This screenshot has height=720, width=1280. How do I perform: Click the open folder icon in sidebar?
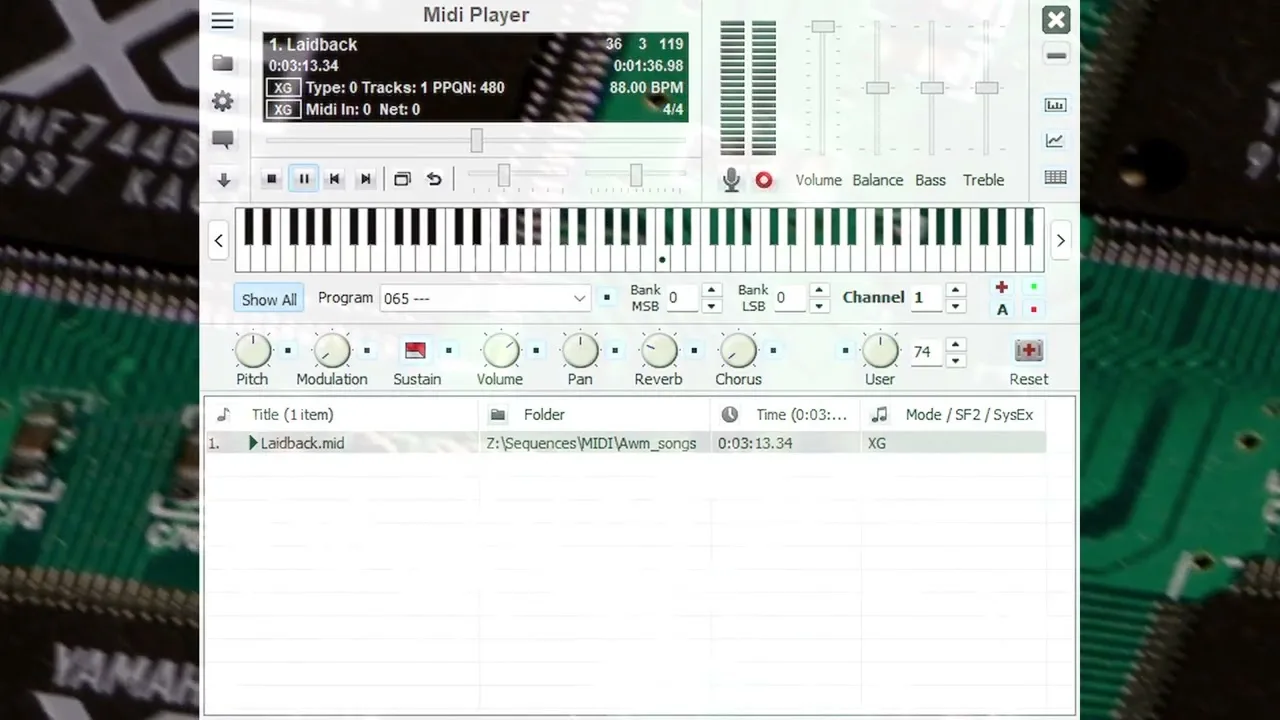coord(222,63)
